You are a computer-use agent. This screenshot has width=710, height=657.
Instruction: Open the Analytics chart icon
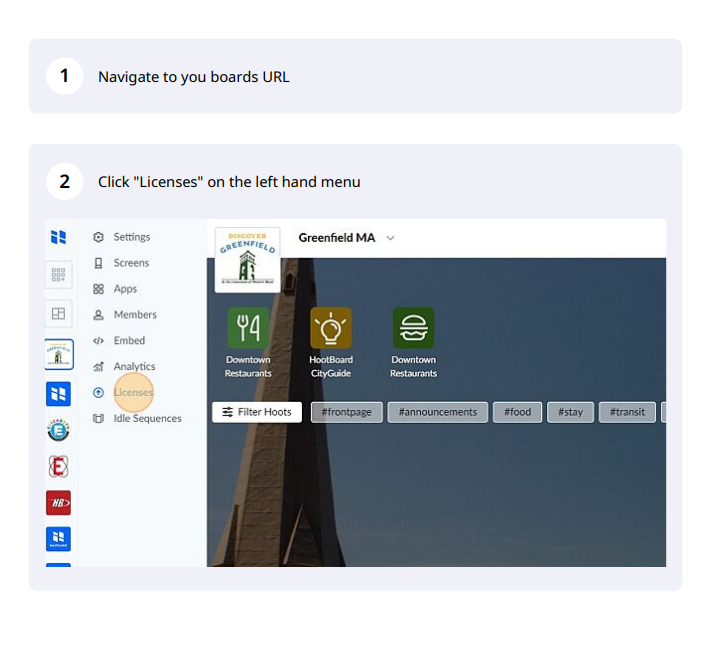point(98,367)
